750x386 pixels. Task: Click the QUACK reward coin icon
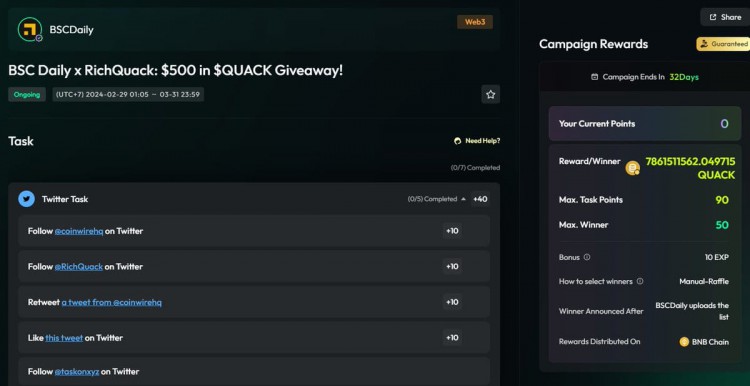pos(632,168)
